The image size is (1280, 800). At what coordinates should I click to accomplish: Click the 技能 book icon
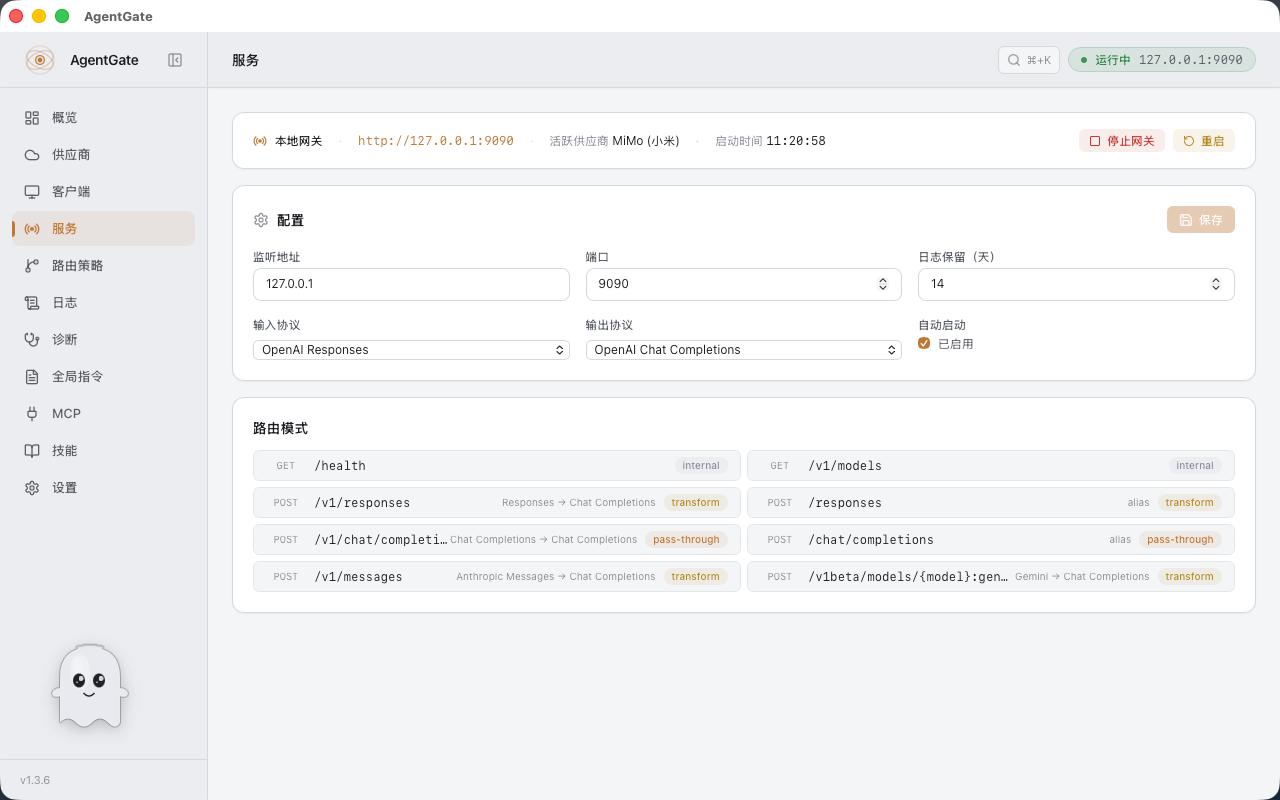32,451
